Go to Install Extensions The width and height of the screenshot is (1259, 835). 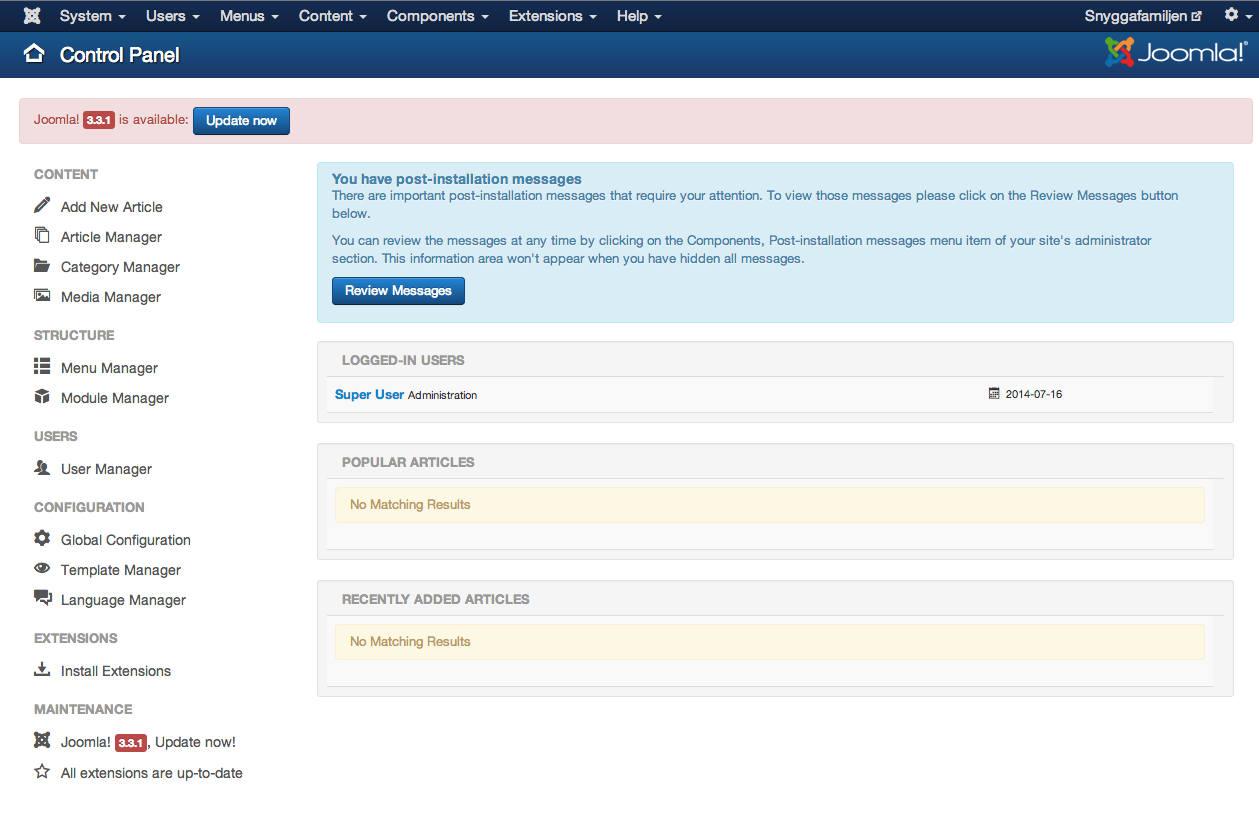(x=116, y=671)
